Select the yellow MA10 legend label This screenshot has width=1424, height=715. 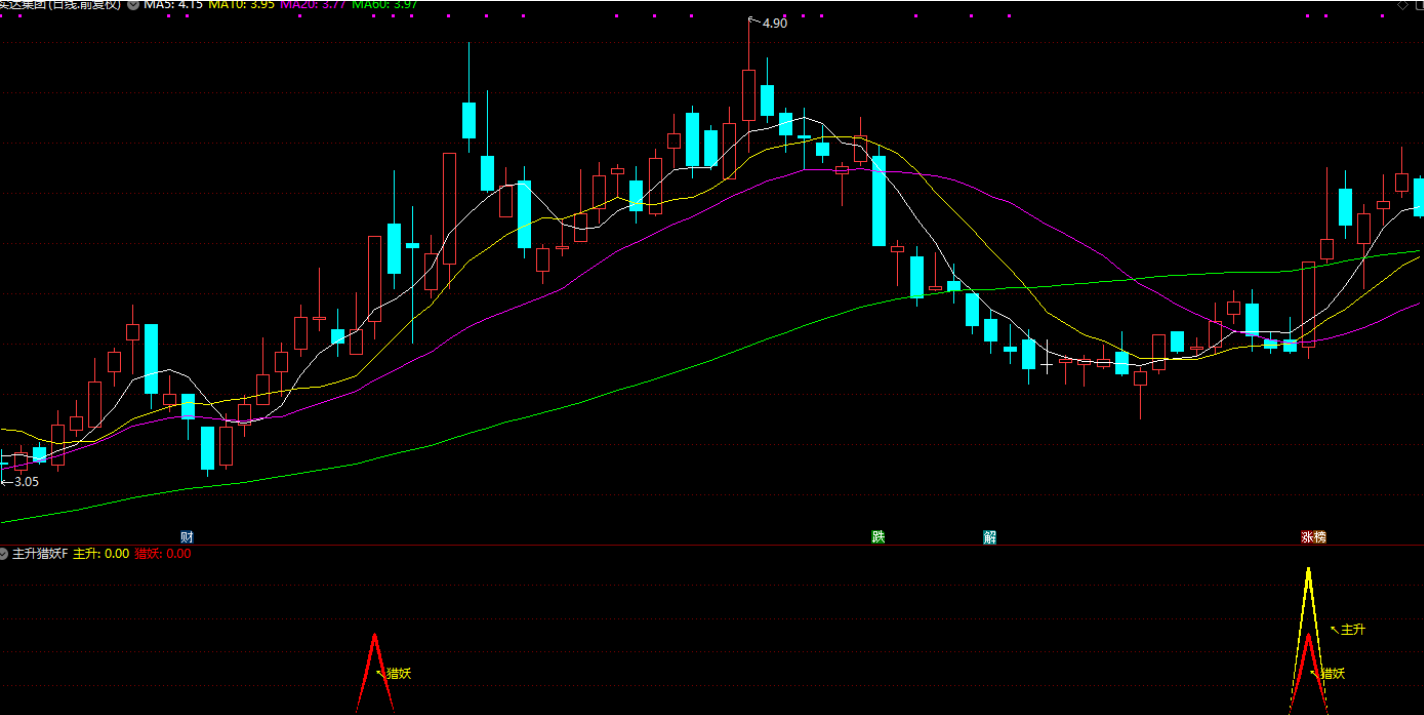point(241,5)
